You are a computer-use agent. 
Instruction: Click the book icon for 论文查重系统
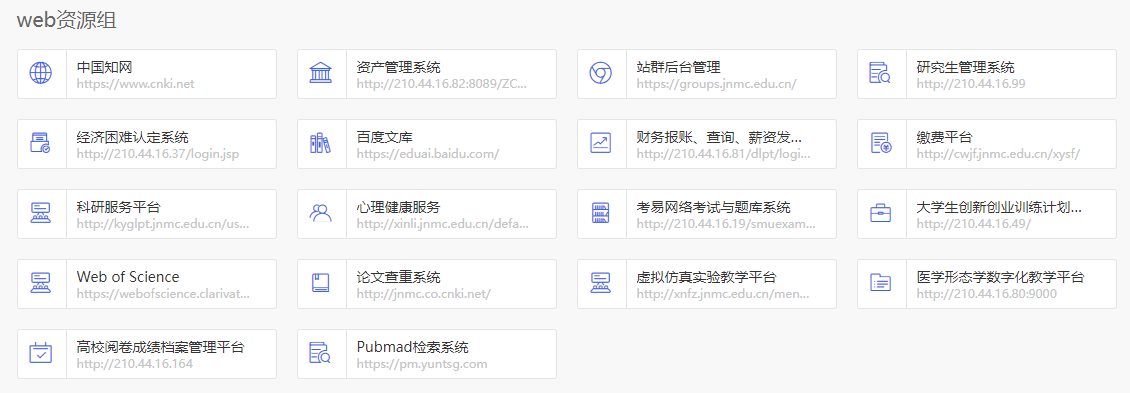(x=321, y=283)
